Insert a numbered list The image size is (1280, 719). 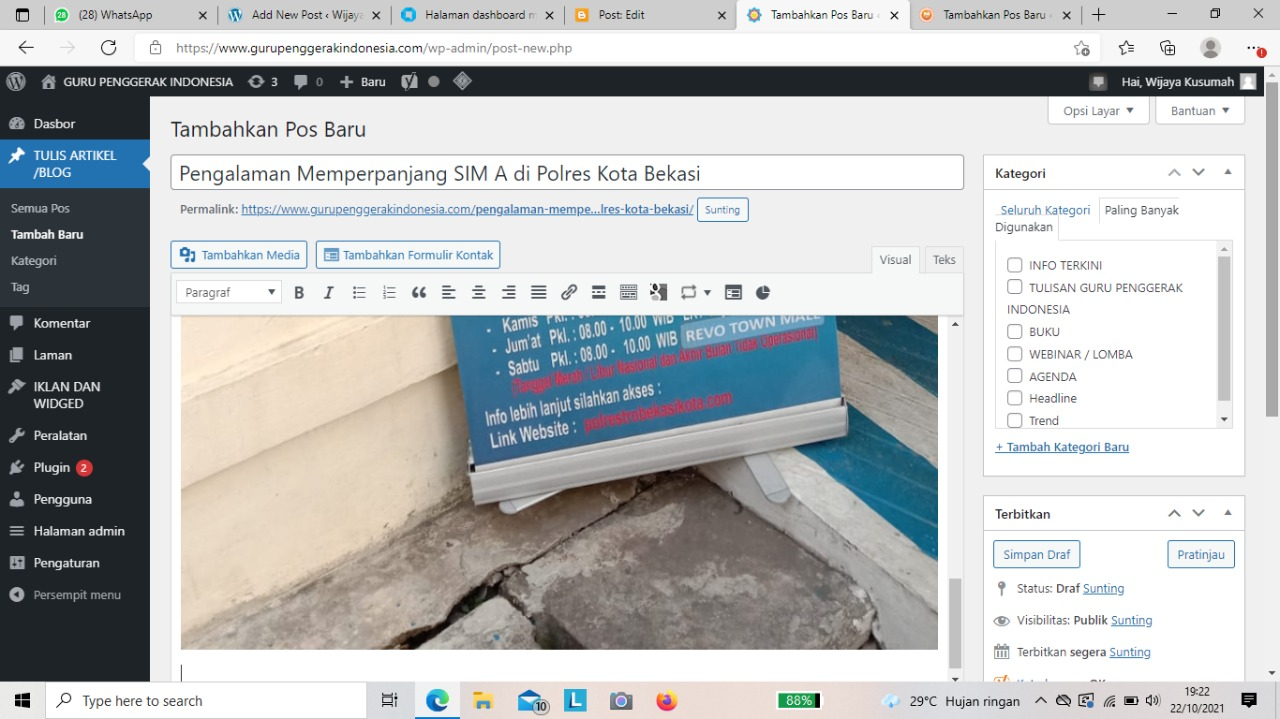click(x=389, y=293)
